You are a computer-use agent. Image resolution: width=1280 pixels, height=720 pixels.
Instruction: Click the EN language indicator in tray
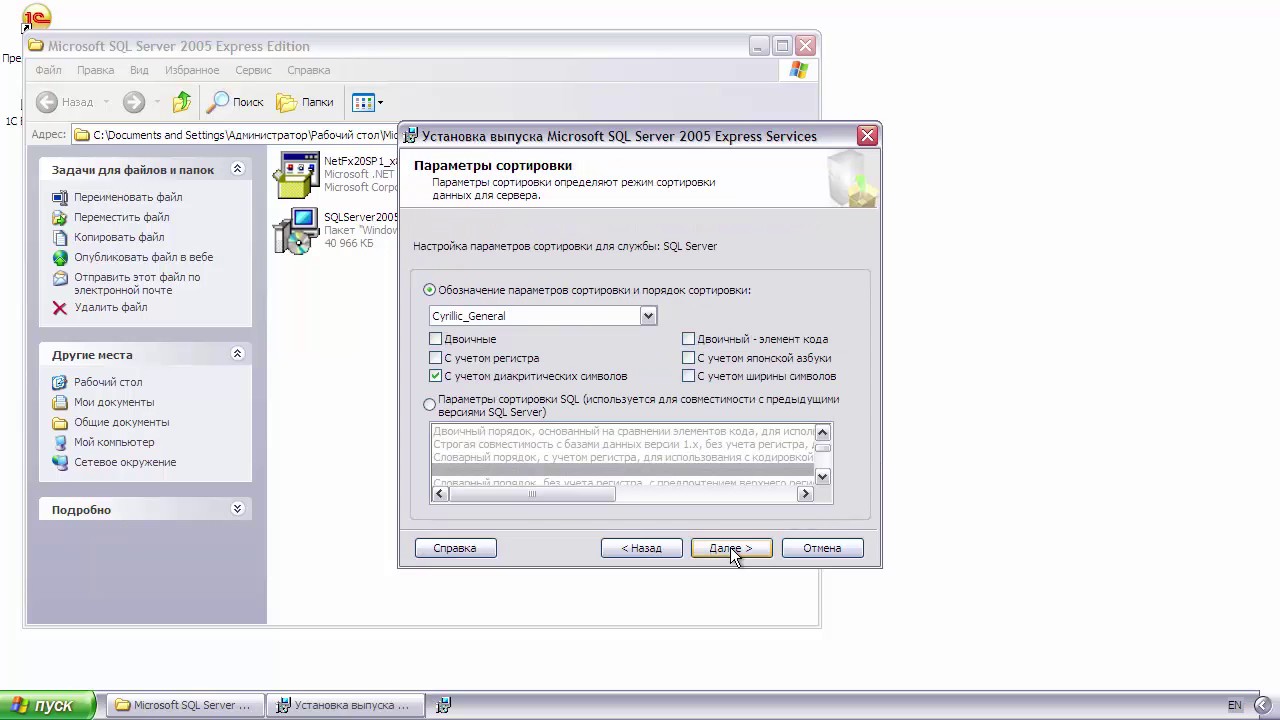point(1235,705)
